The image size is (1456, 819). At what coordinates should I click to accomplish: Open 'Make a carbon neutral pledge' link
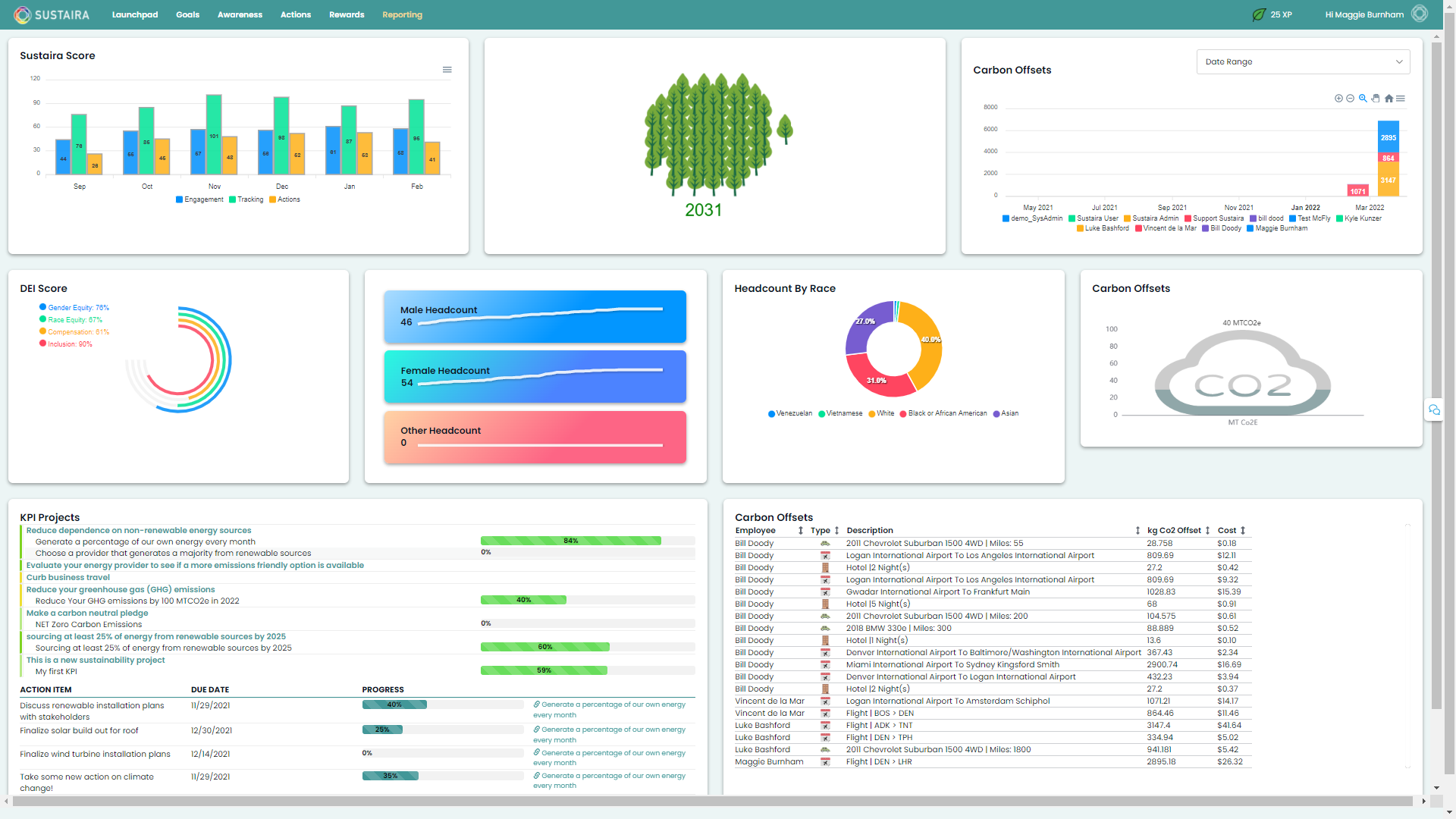point(87,613)
